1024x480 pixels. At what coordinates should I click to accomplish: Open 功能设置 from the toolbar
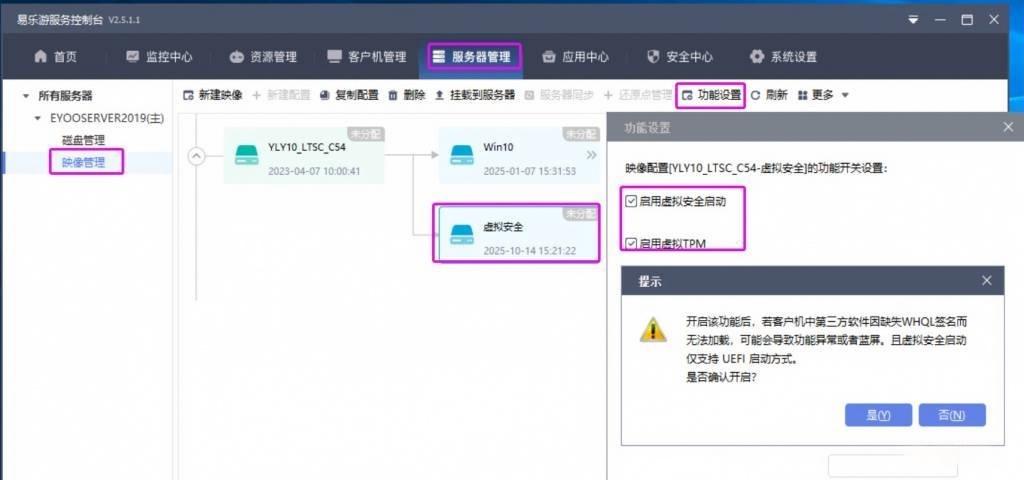click(711, 95)
